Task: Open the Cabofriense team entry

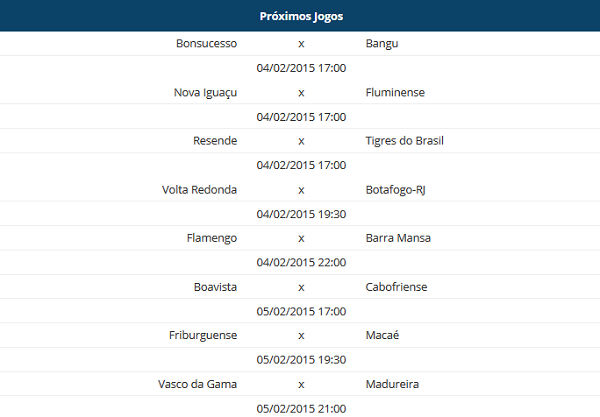Action: pyautogui.click(x=396, y=287)
